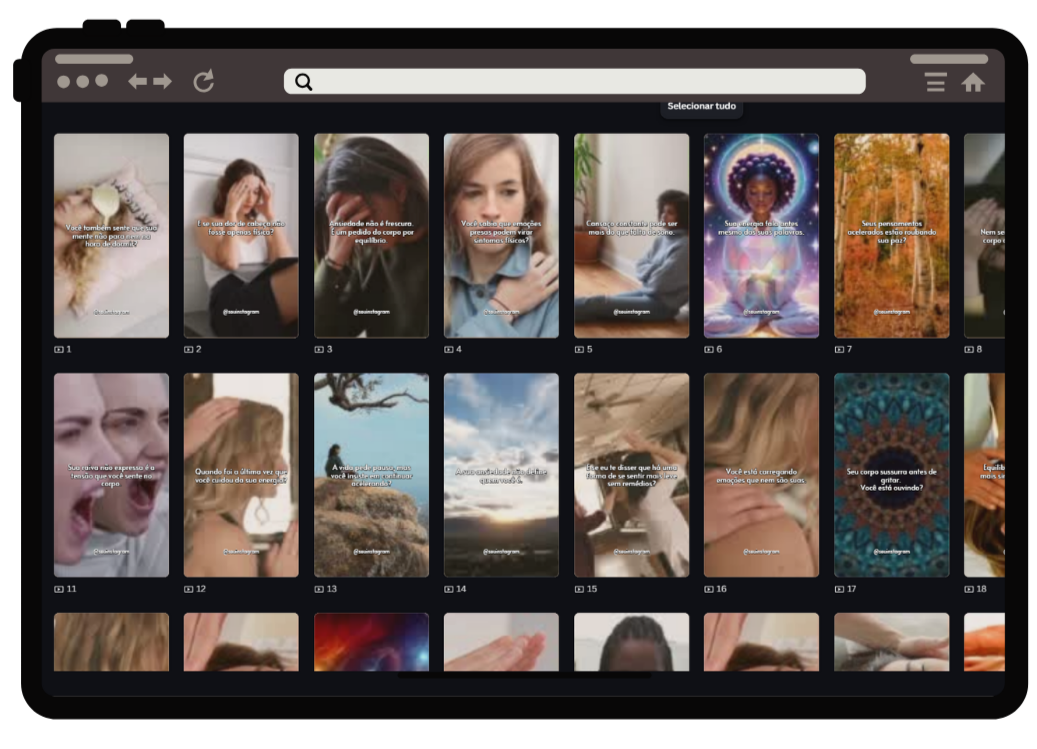Open thumbnail 13 person on rock cliff
The height and width of the screenshot is (749, 1037).
point(371,475)
